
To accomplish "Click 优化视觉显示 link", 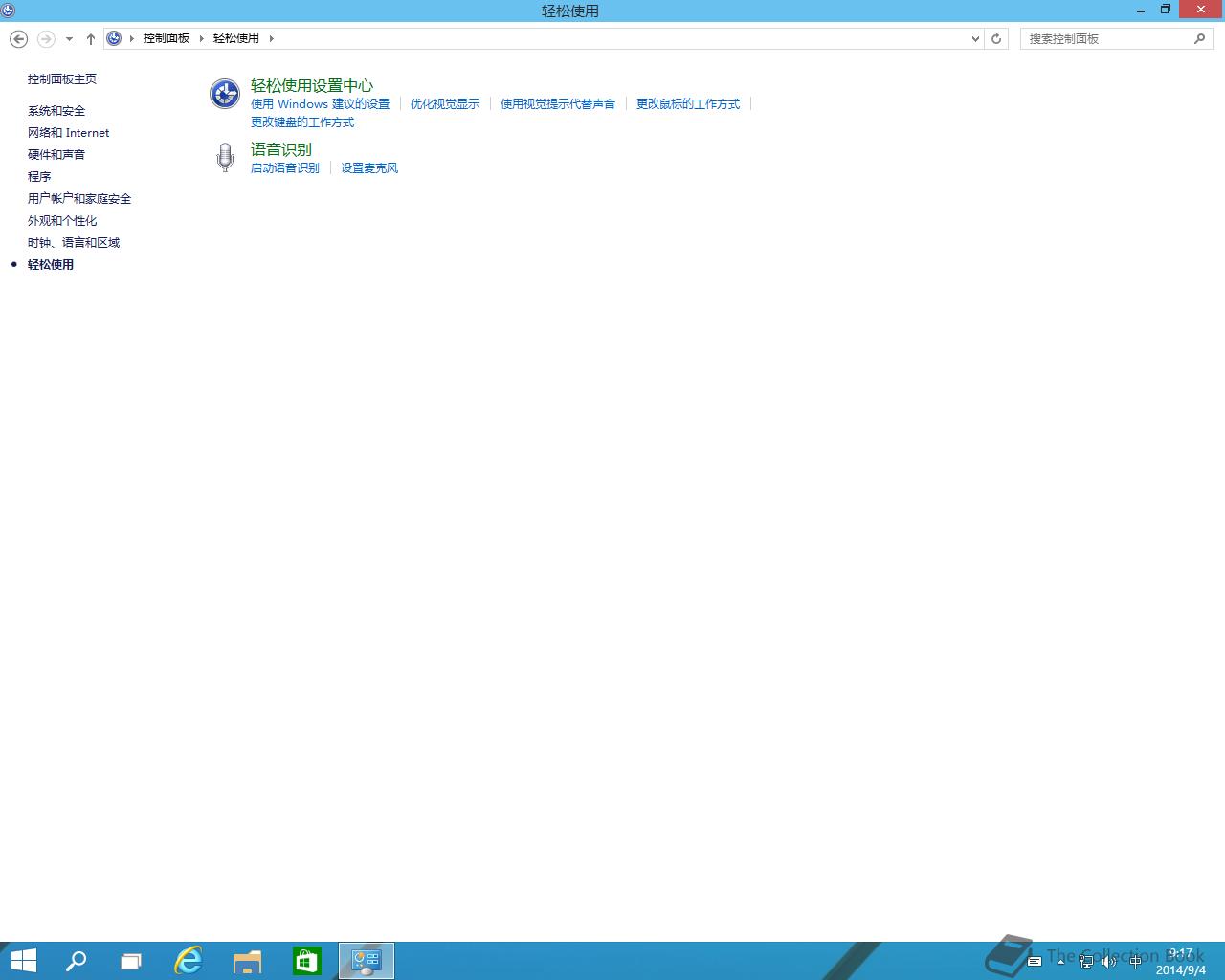I will tap(445, 104).
